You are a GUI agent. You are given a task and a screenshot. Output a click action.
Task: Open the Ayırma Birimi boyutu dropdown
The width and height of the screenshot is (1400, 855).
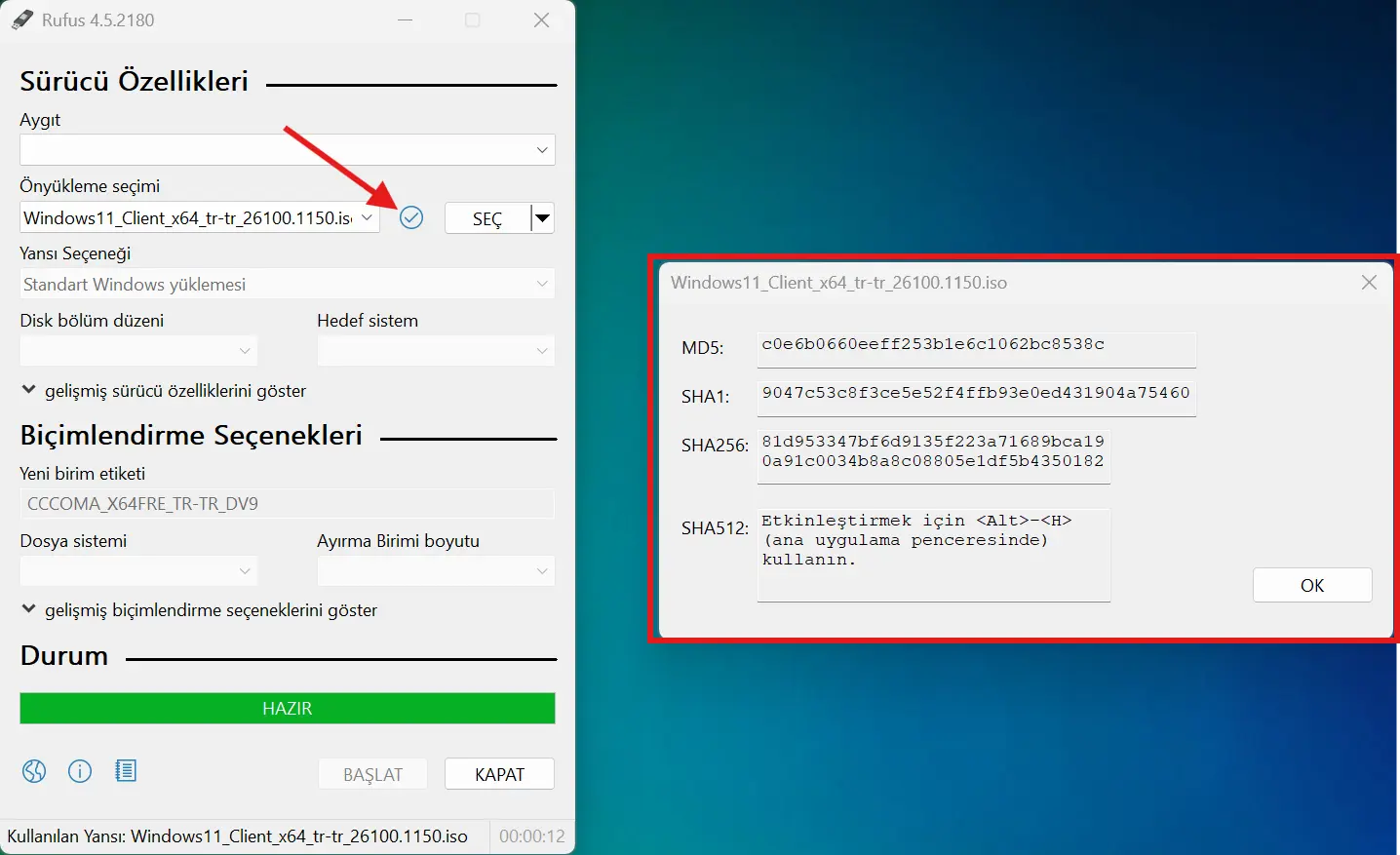[436, 570]
